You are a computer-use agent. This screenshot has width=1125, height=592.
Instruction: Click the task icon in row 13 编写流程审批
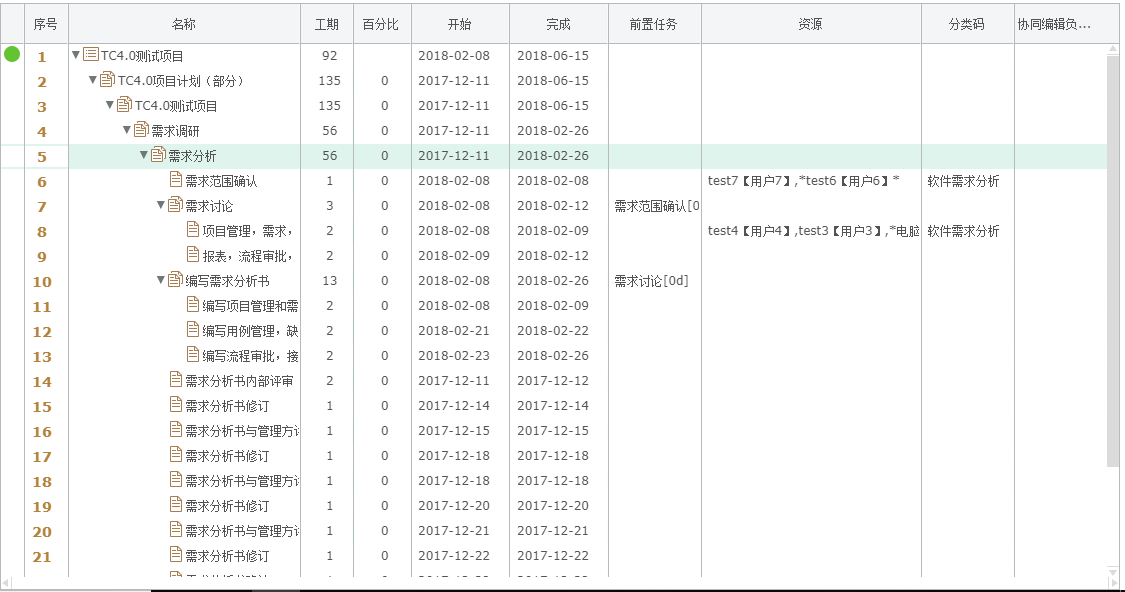[x=193, y=355]
